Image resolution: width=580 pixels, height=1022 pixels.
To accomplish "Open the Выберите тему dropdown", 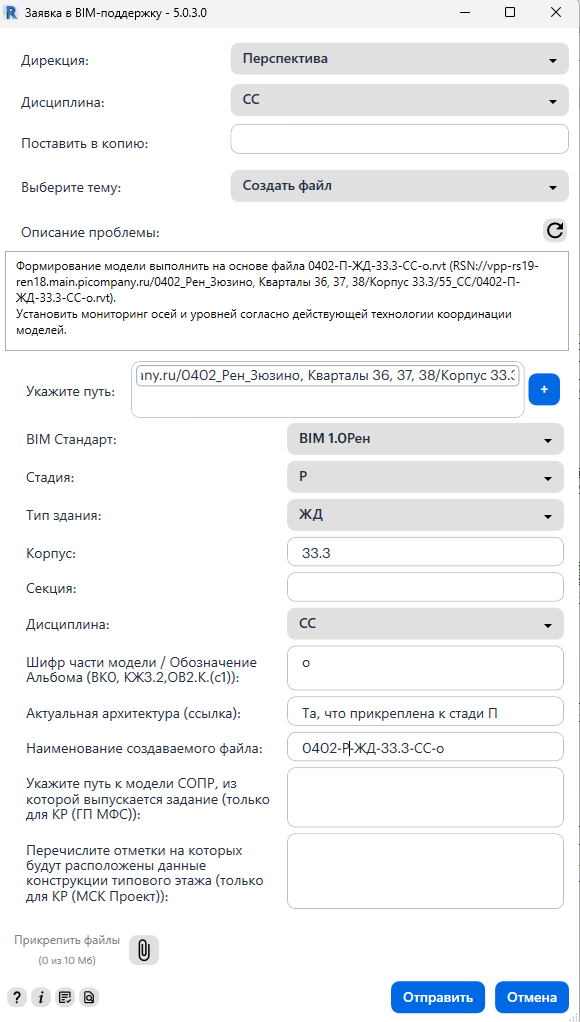I will (x=399, y=186).
